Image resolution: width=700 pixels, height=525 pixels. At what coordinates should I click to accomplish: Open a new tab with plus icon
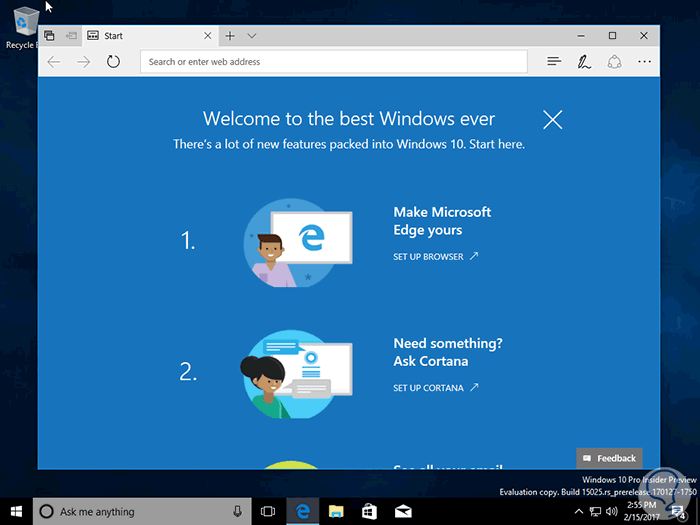tap(230, 36)
